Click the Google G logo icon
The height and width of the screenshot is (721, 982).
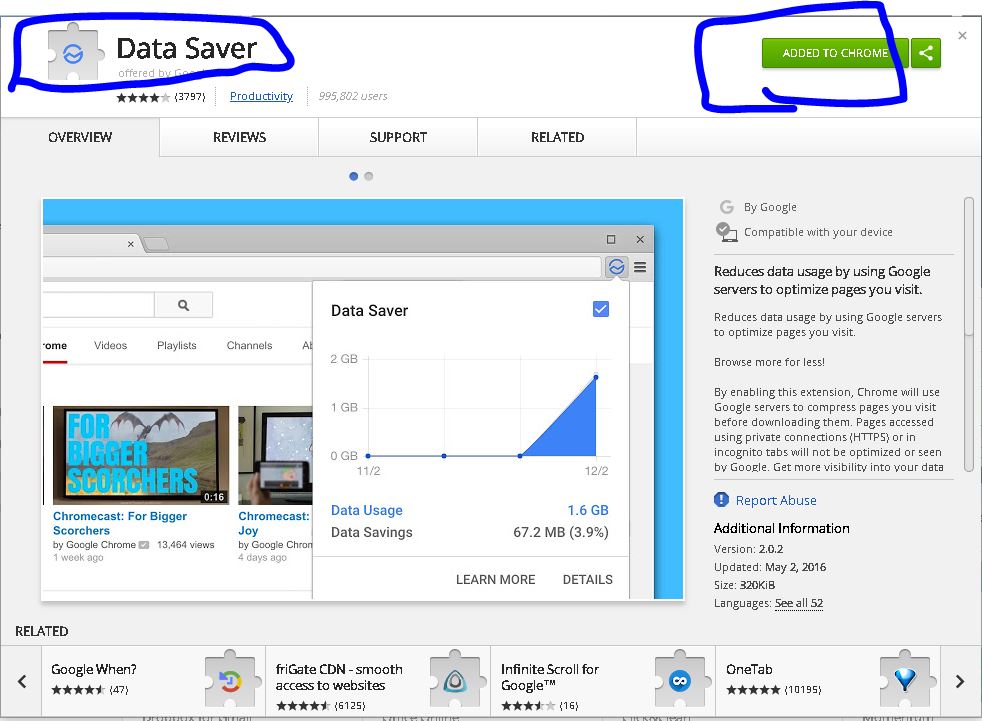click(726, 207)
